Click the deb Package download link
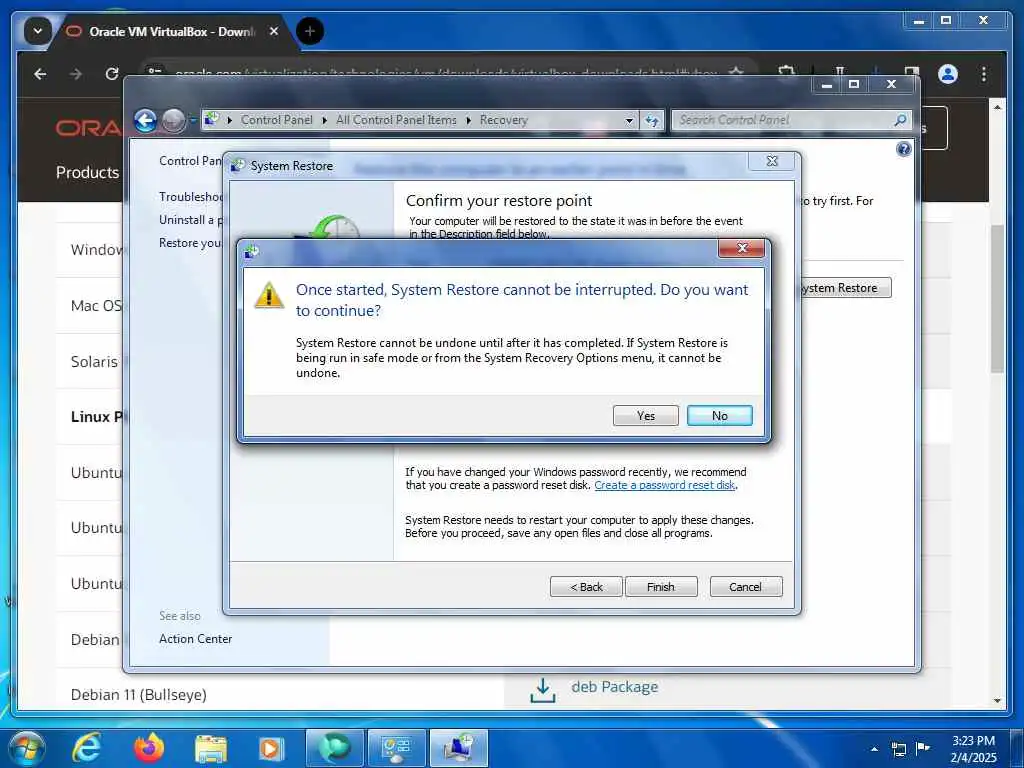This screenshot has height=768, width=1024. 615,687
